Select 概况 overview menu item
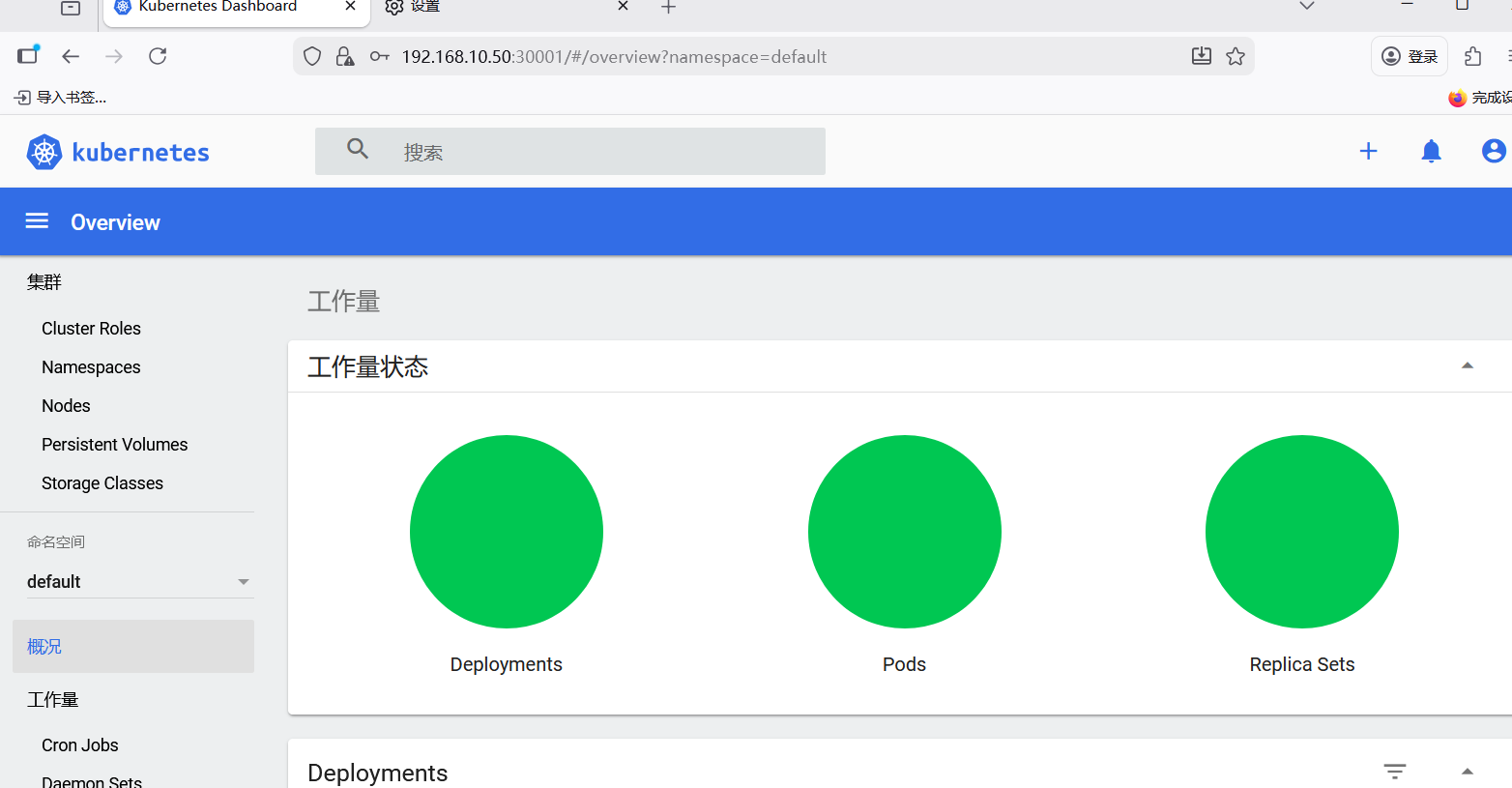Screen dimensions: 1512x788 (x=133, y=646)
